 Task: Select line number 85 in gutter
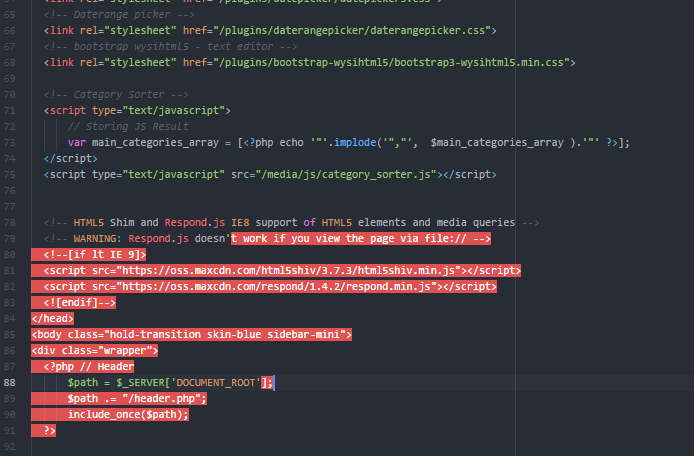pos(9,335)
